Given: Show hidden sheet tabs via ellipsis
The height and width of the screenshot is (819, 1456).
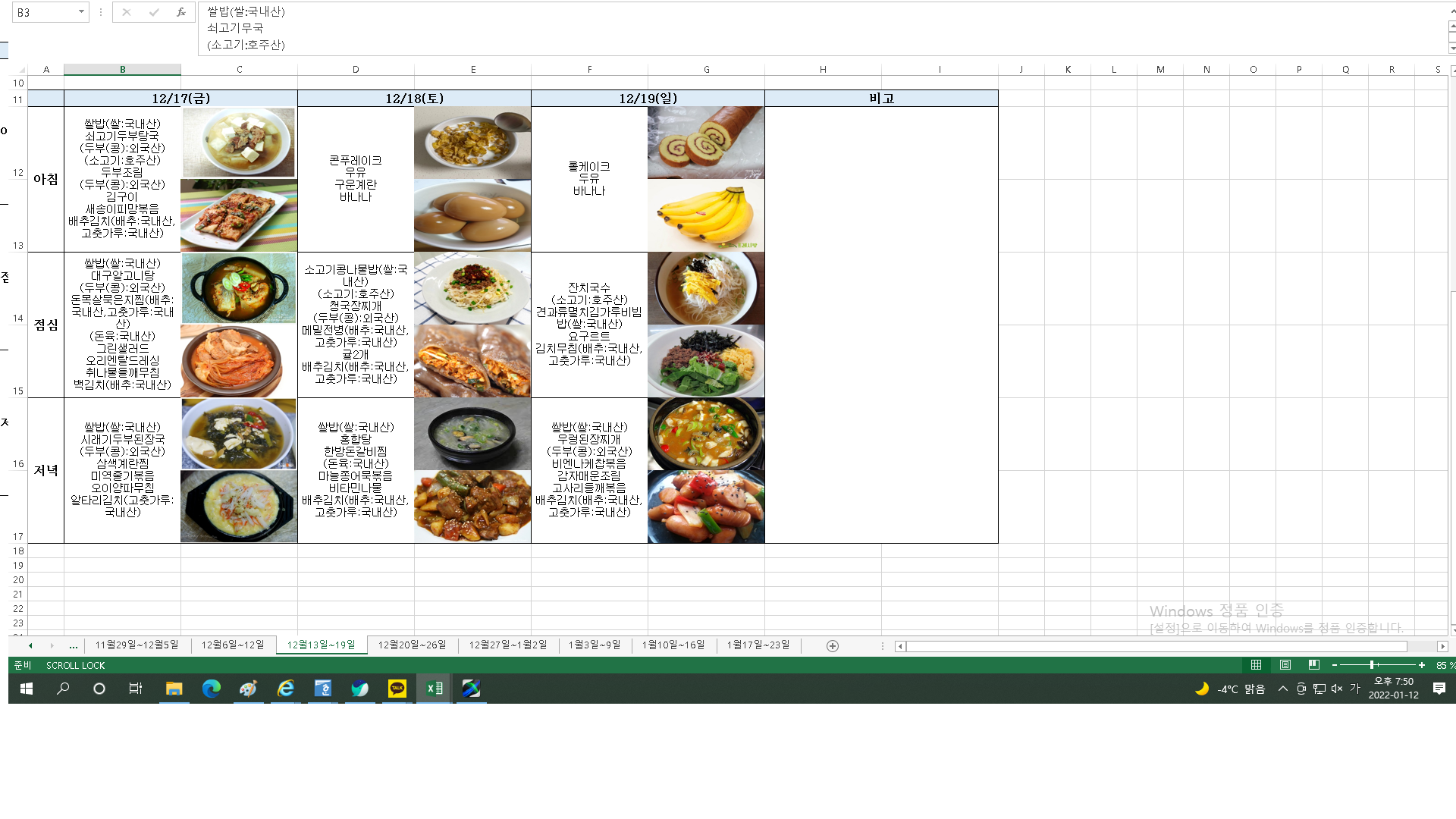Looking at the screenshot, I should [x=73, y=646].
